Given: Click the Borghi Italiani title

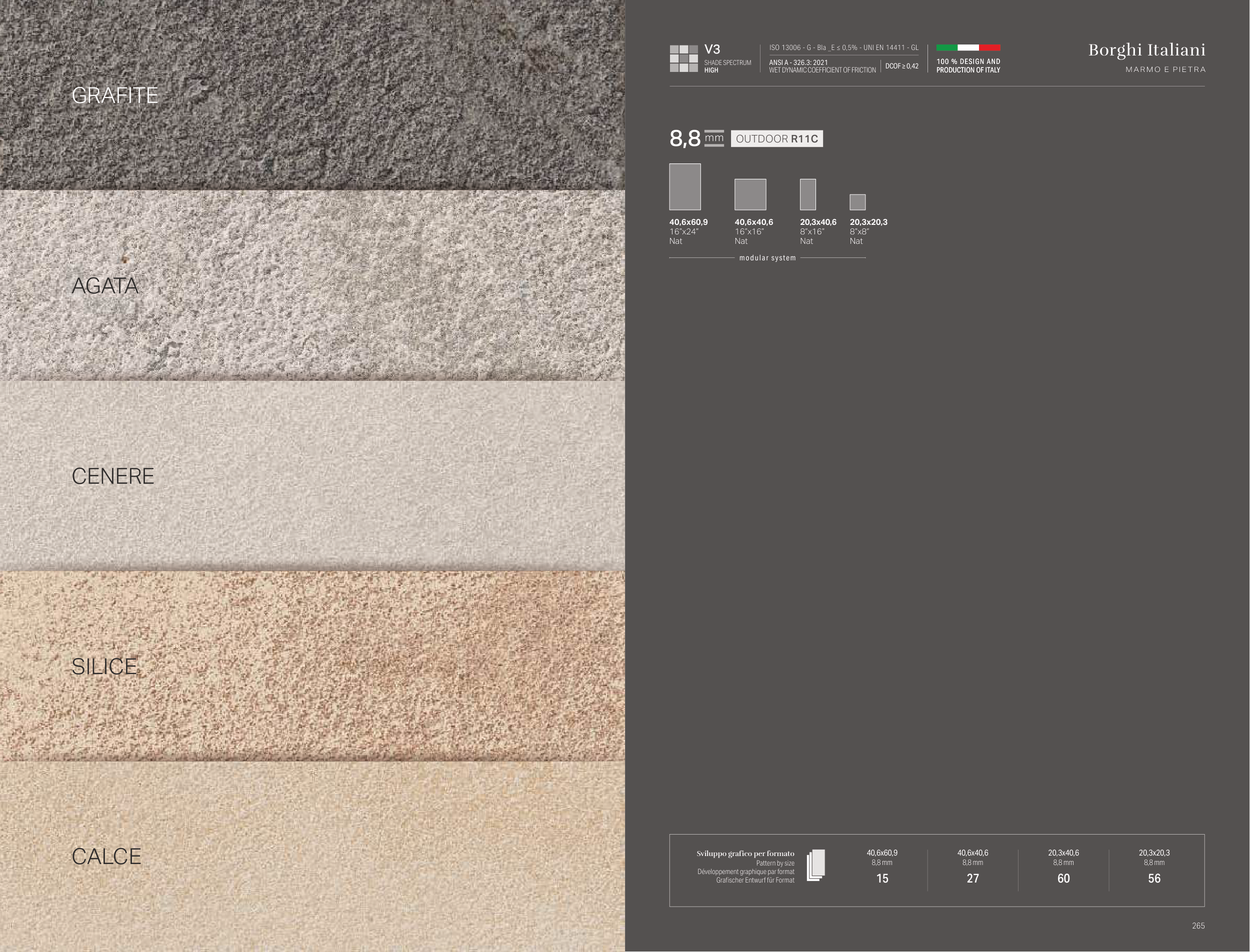Looking at the screenshot, I should point(1146,50).
